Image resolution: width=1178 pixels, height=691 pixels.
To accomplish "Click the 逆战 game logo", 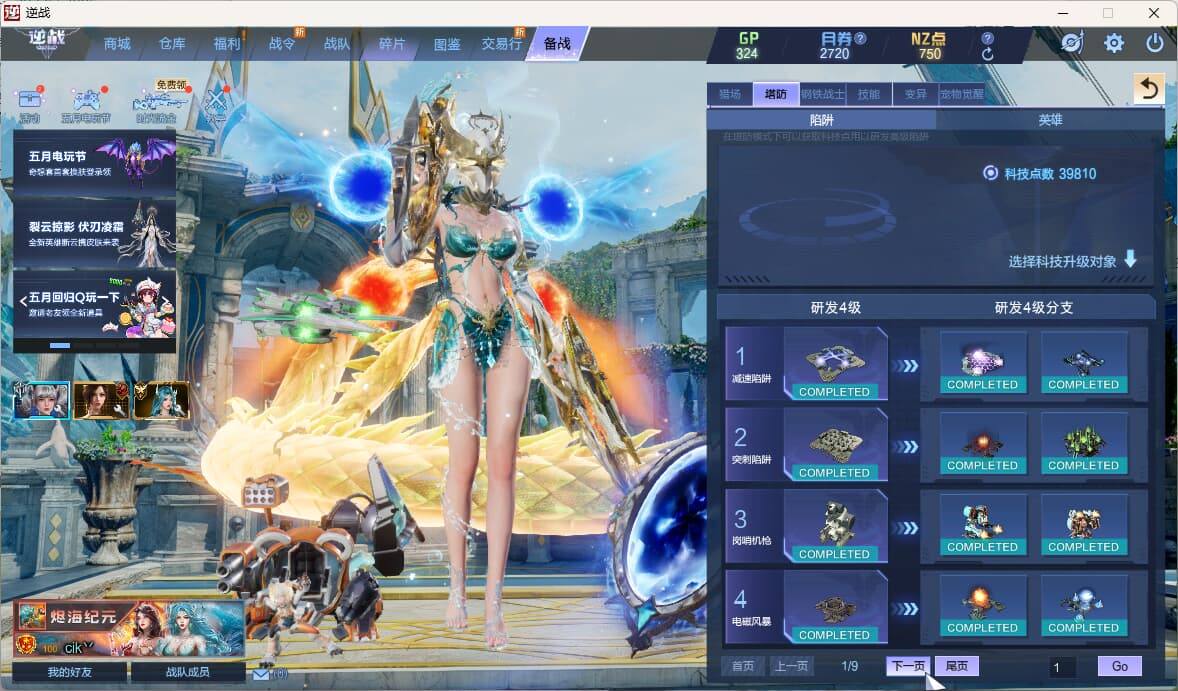I will tap(47, 42).
